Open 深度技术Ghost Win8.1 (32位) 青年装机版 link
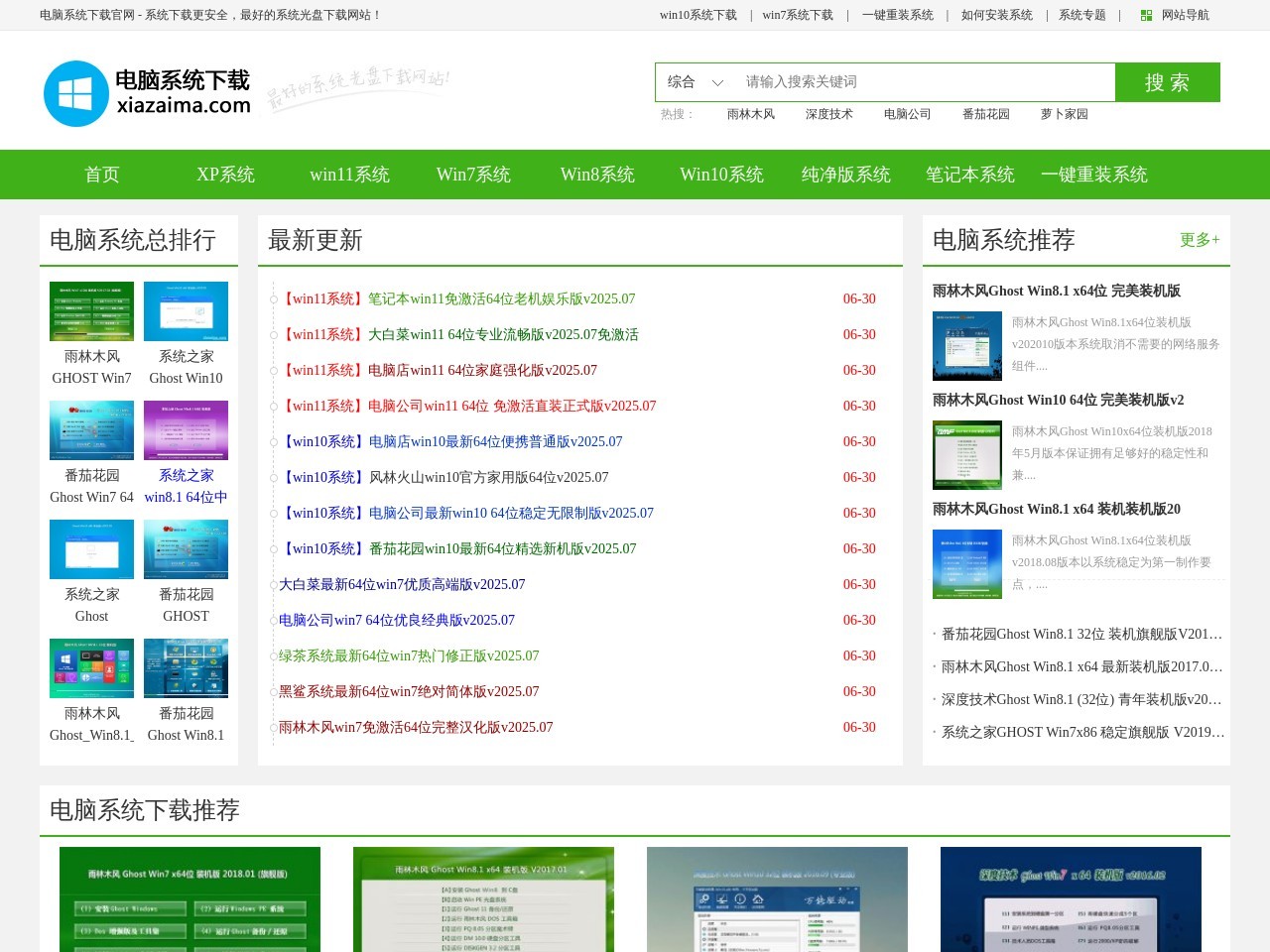The height and width of the screenshot is (952, 1270). pyautogui.click(x=1081, y=699)
